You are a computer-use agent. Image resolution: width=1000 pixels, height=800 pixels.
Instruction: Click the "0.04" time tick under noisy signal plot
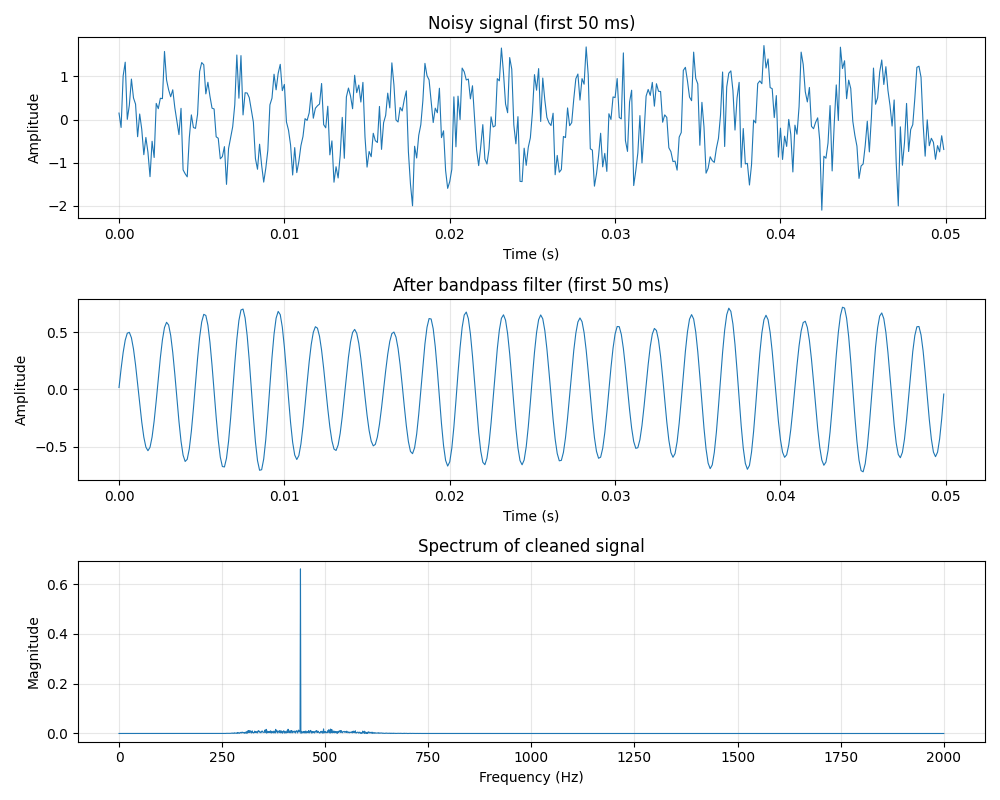pyautogui.click(x=781, y=234)
